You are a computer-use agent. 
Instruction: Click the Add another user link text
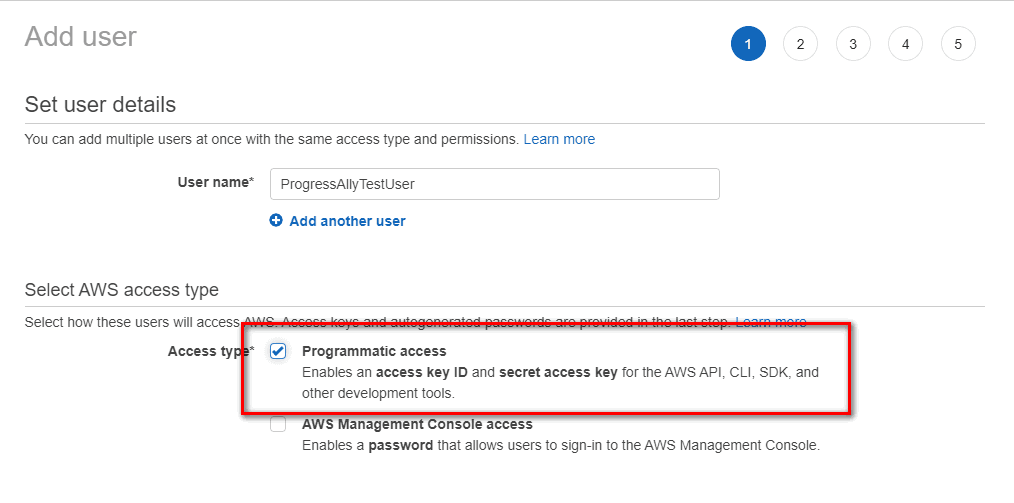[347, 221]
